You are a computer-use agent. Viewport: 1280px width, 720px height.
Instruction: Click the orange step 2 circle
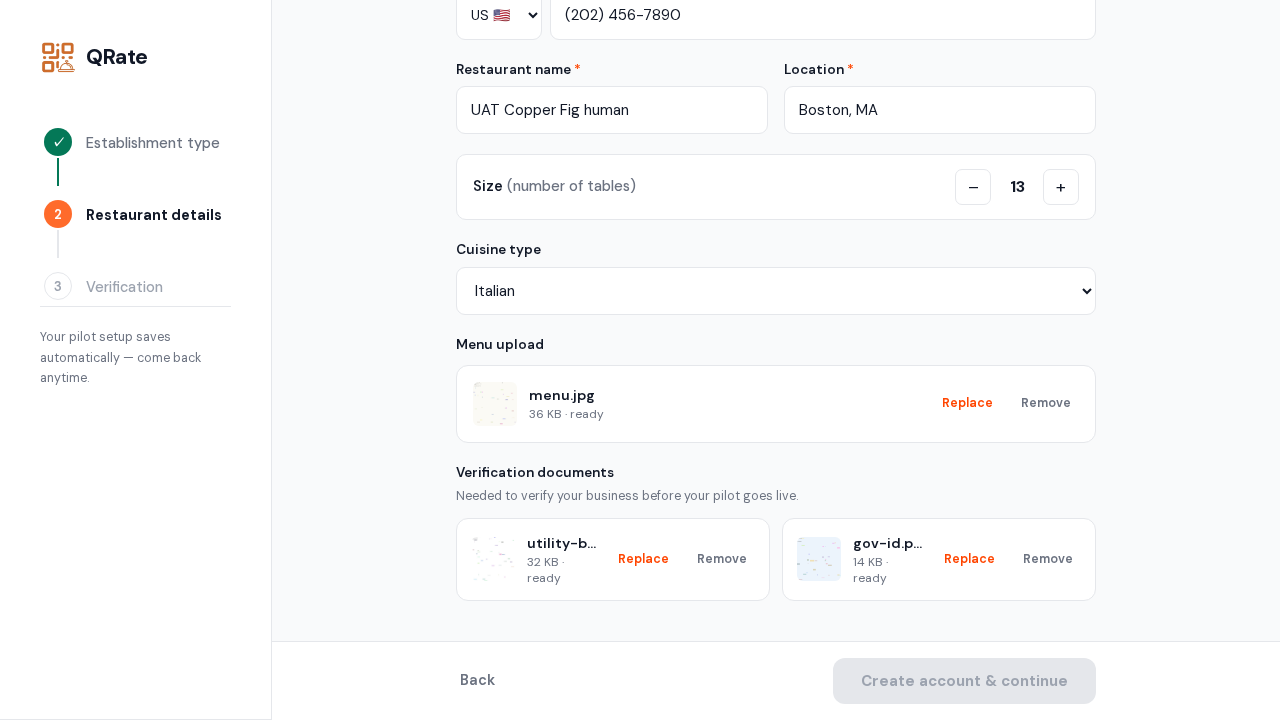click(58, 214)
